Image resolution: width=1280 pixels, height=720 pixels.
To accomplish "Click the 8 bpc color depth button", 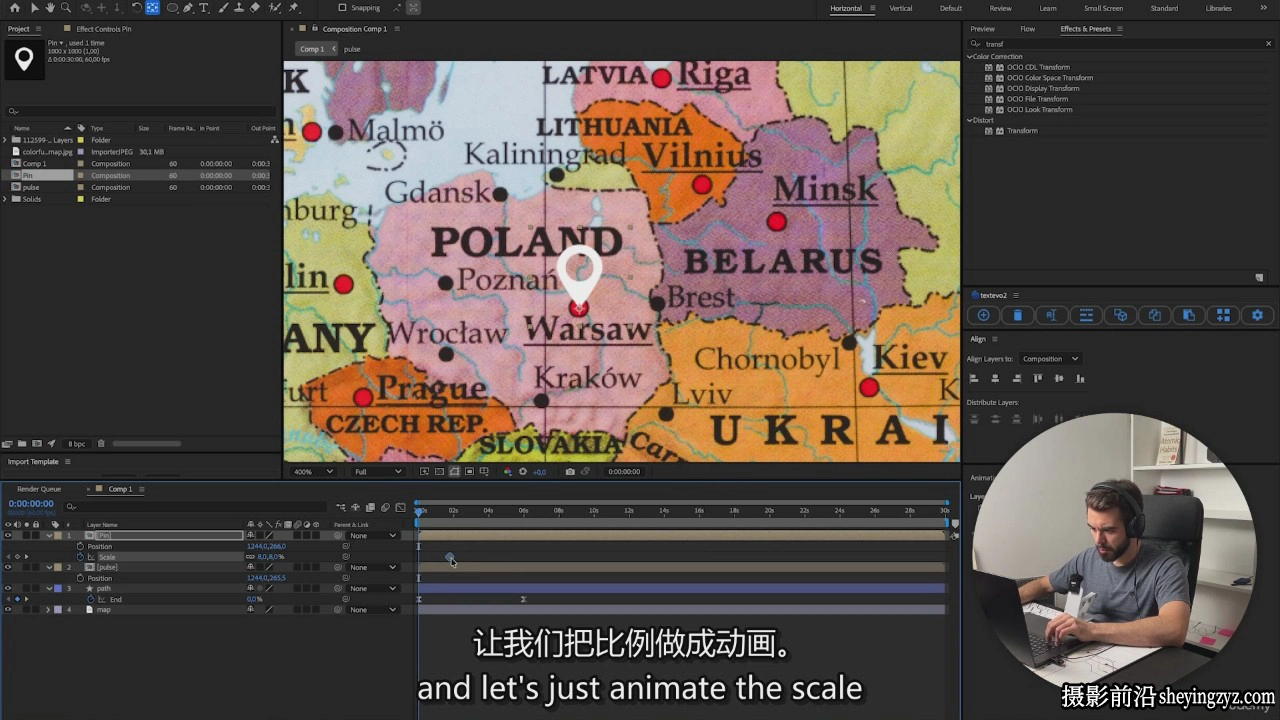I will pos(77,444).
